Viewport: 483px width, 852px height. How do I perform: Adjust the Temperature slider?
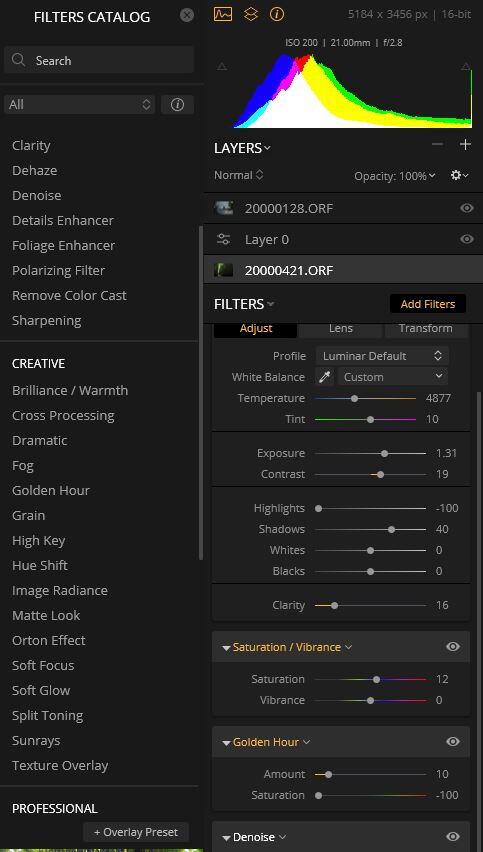[x=365, y=398]
